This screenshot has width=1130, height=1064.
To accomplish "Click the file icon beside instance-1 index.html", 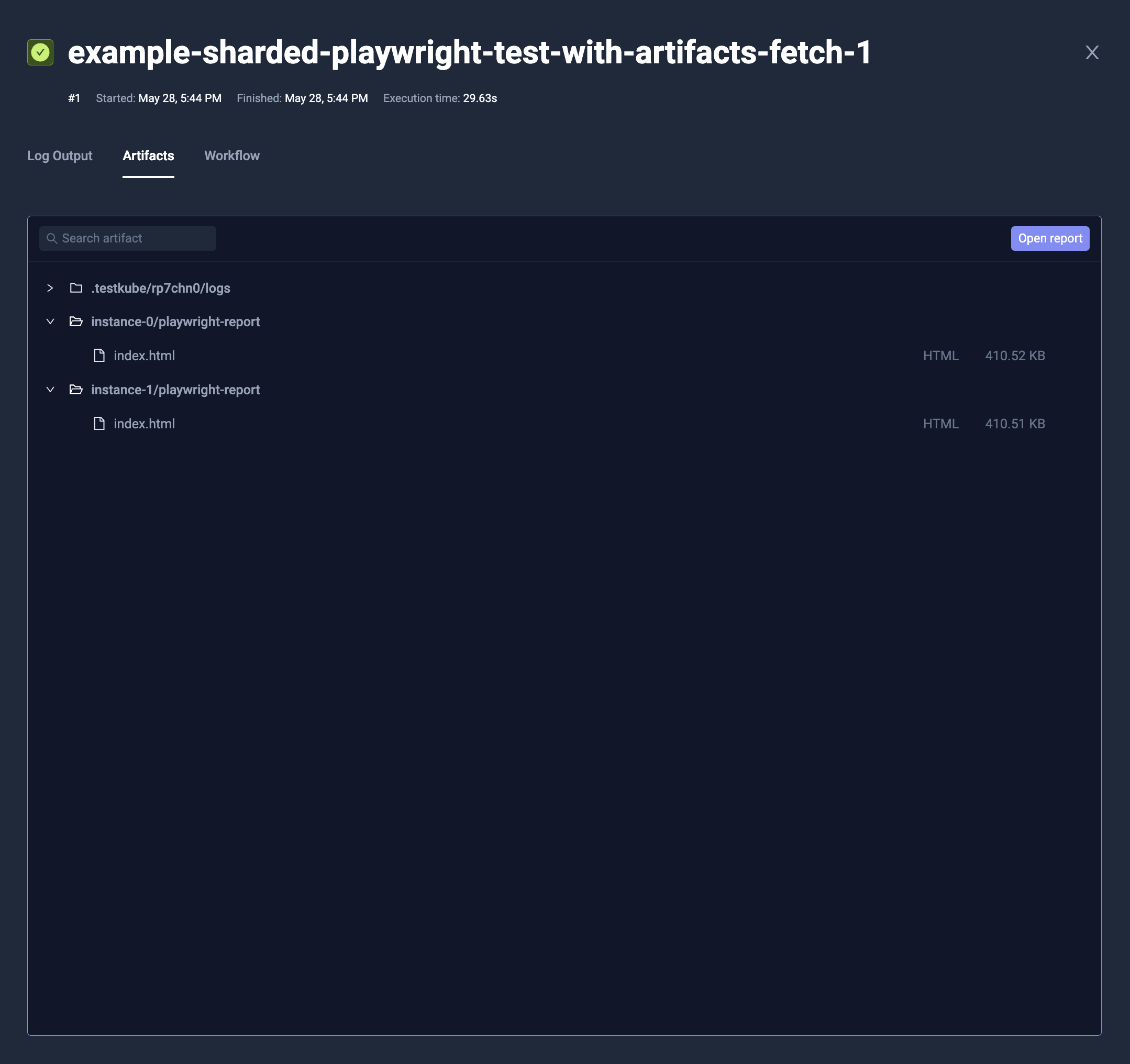I will pos(99,424).
